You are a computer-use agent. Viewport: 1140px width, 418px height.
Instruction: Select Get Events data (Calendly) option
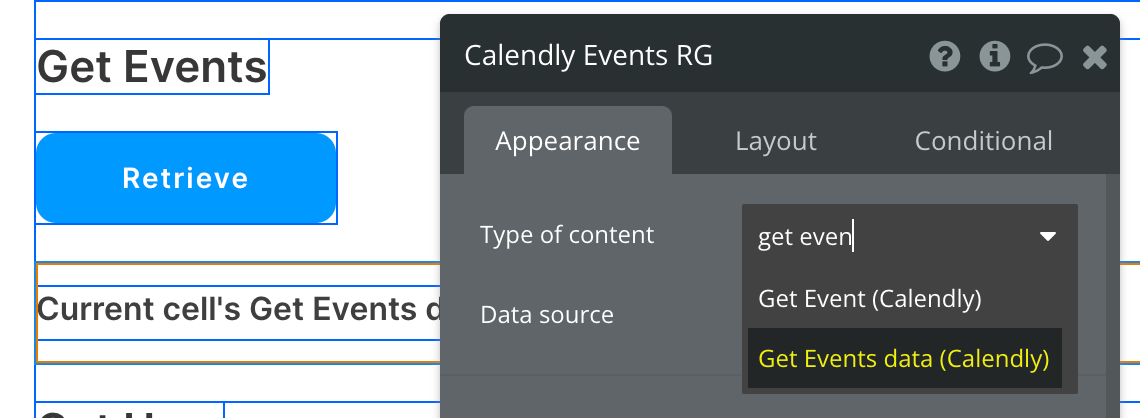[x=904, y=358]
